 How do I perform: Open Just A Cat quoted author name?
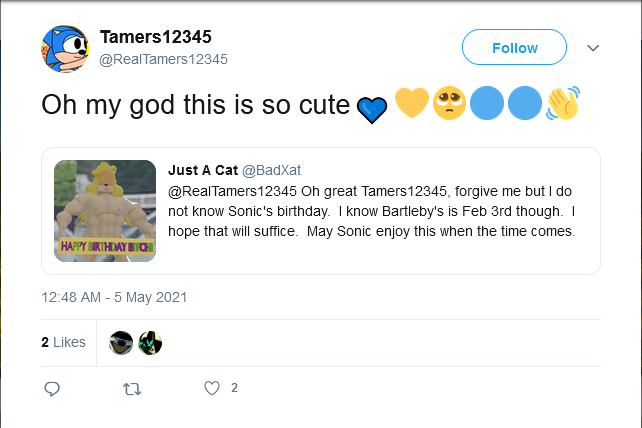tap(202, 169)
